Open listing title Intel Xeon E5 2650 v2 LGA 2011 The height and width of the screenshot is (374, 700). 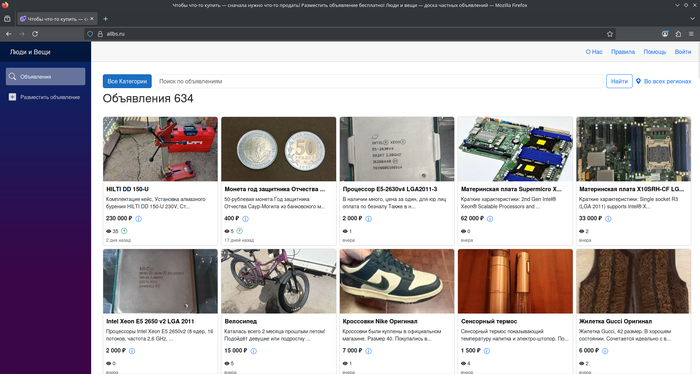pyautogui.click(x=150, y=321)
